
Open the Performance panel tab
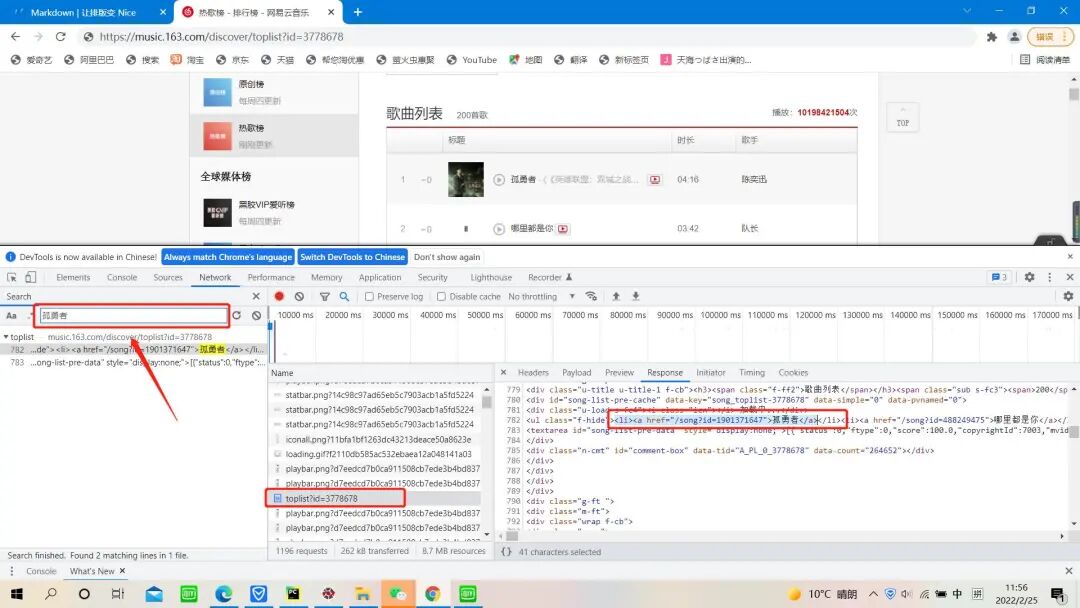click(x=271, y=277)
